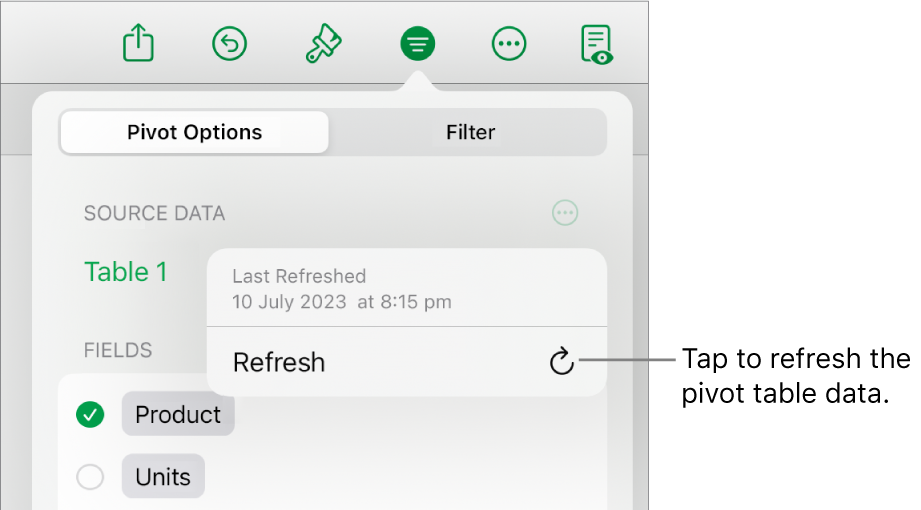
Task: Tap the circular refresh arrow icon
Action: pyautogui.click(x=563, y=362)
